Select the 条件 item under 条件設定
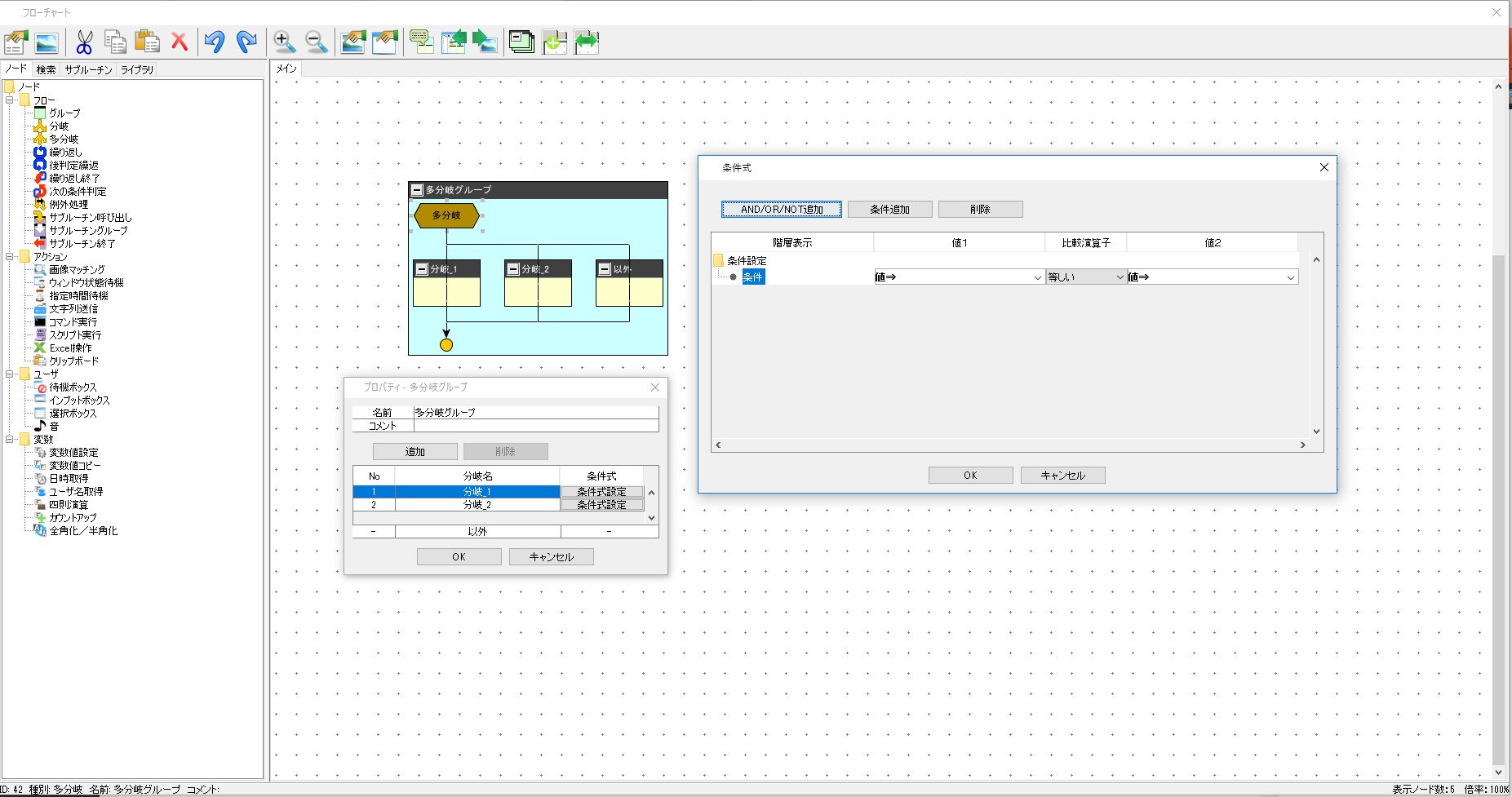The width and height of the screenshot is (1512, 797). [753, 277]
